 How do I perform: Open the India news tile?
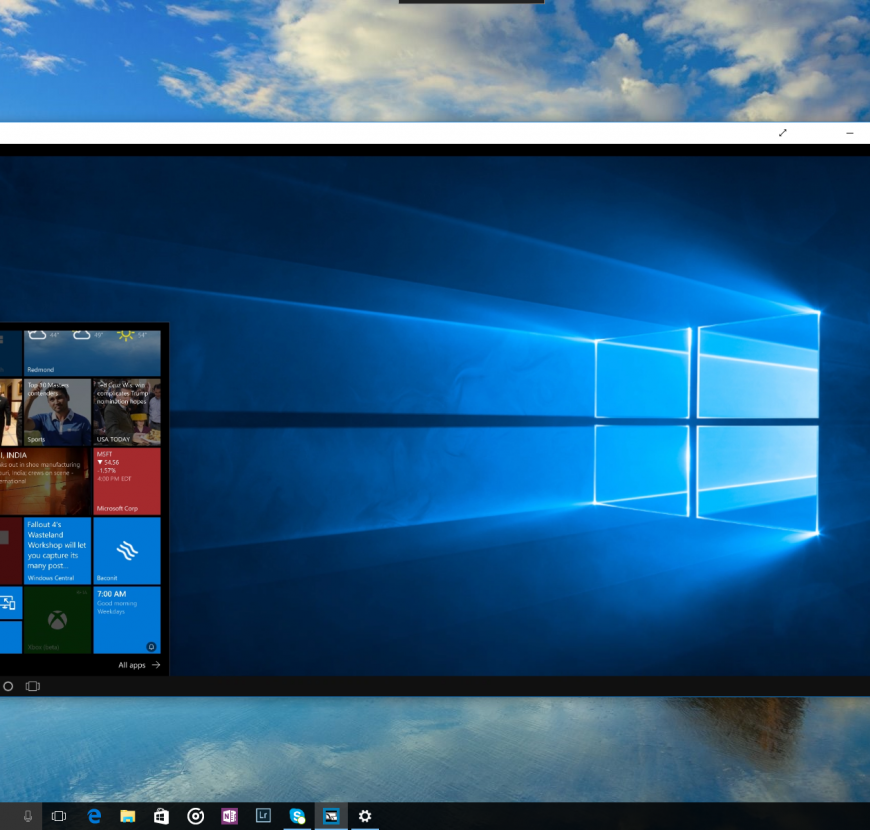tap(45, 481)
